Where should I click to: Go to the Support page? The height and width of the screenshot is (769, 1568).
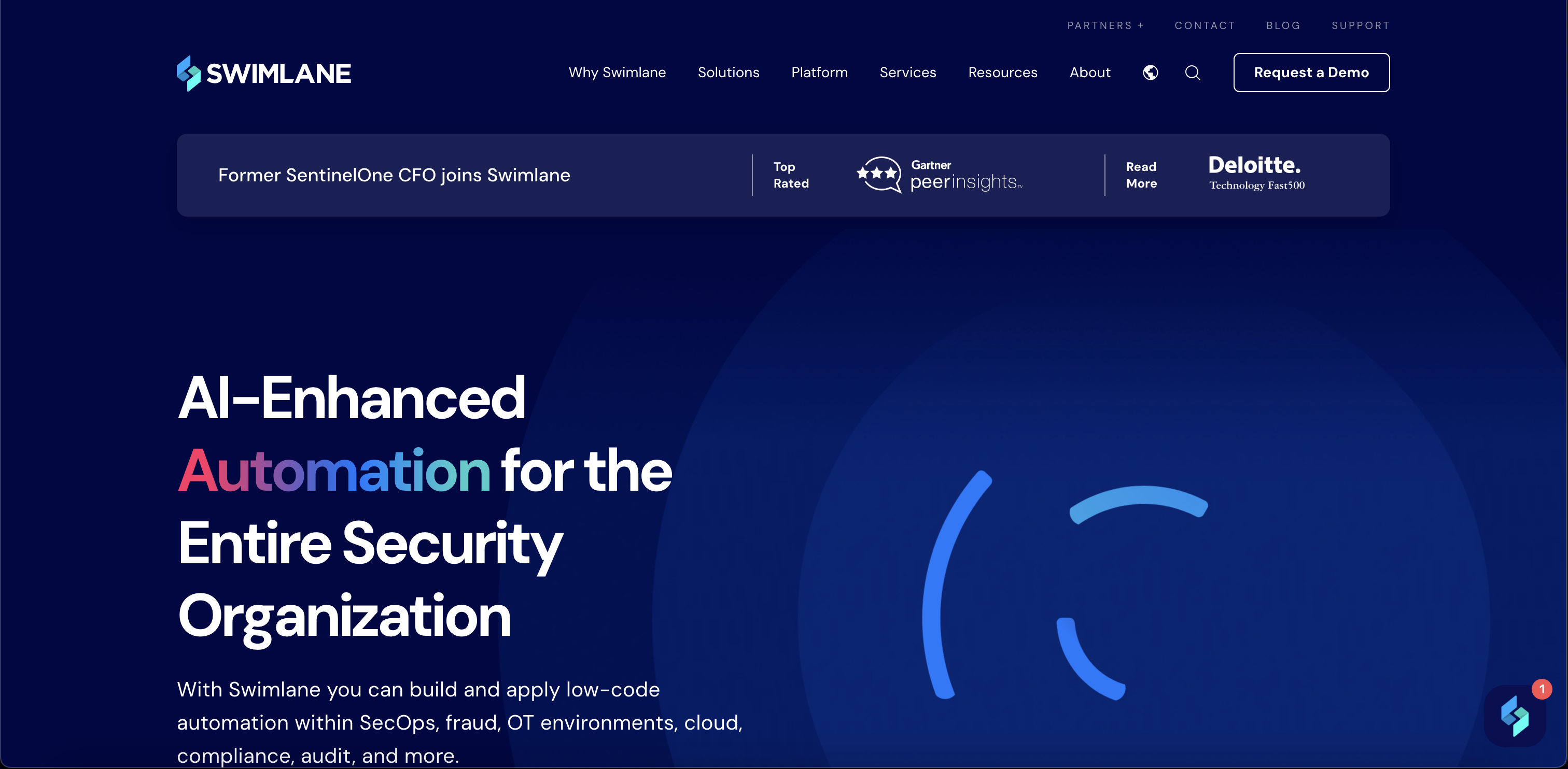pos(1361,25)
